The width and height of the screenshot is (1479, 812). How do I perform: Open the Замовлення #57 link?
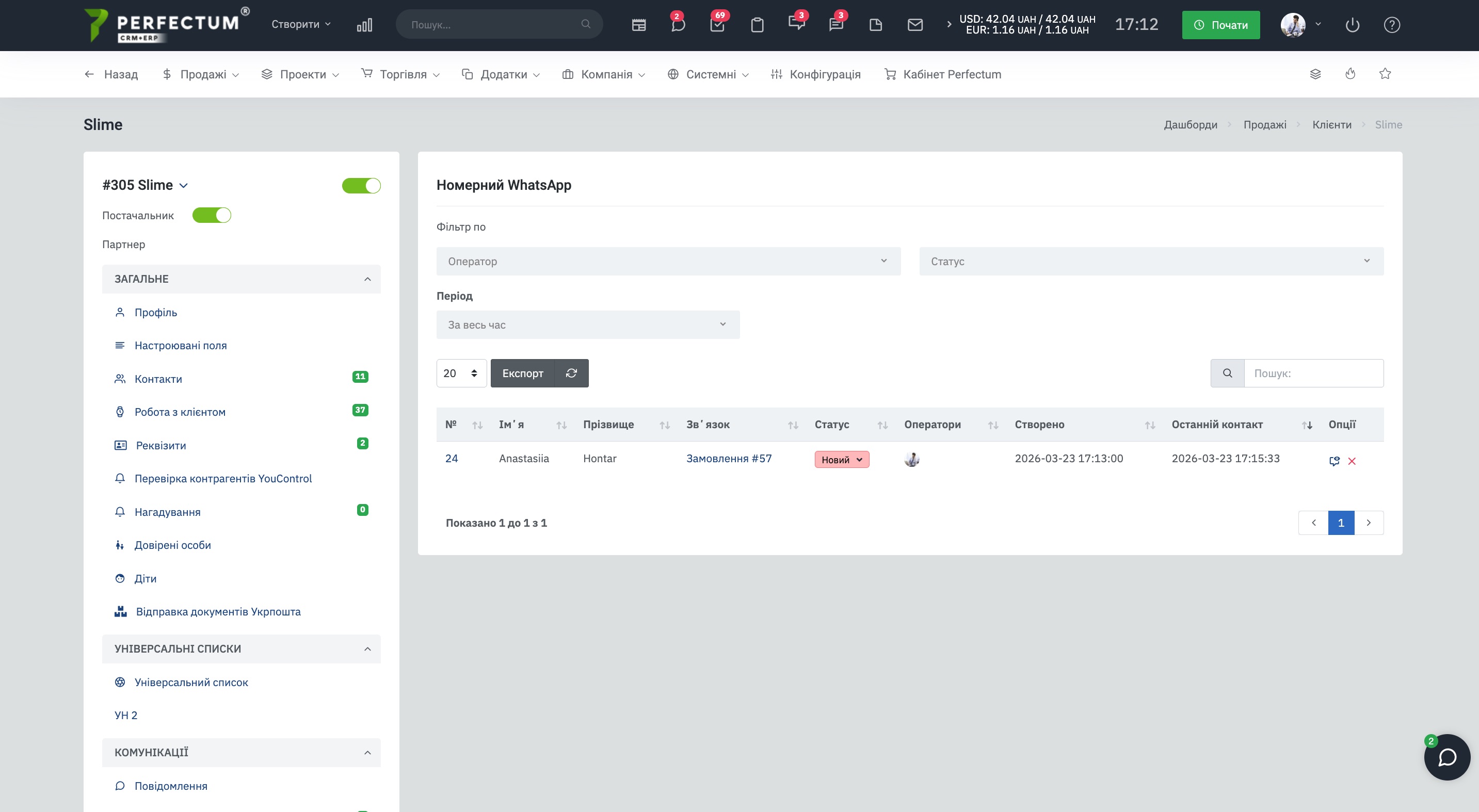[x=729, y=459]
